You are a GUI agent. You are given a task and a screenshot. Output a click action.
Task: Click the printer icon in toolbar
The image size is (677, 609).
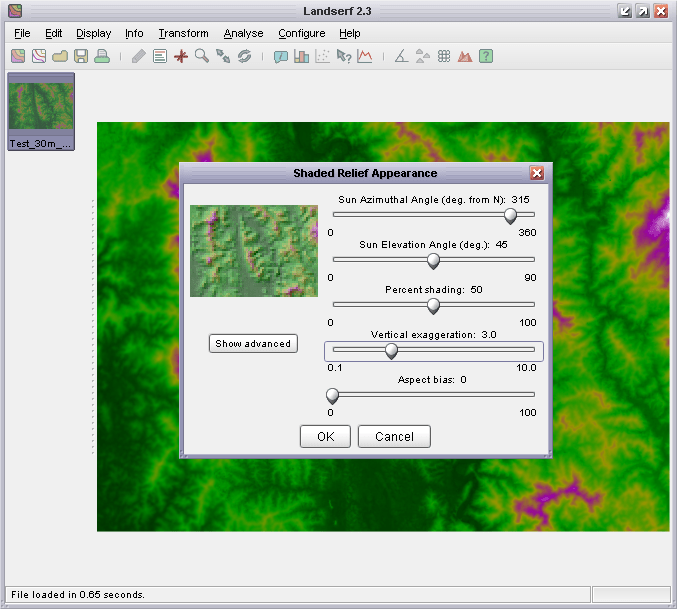click(x=102, y=56)
